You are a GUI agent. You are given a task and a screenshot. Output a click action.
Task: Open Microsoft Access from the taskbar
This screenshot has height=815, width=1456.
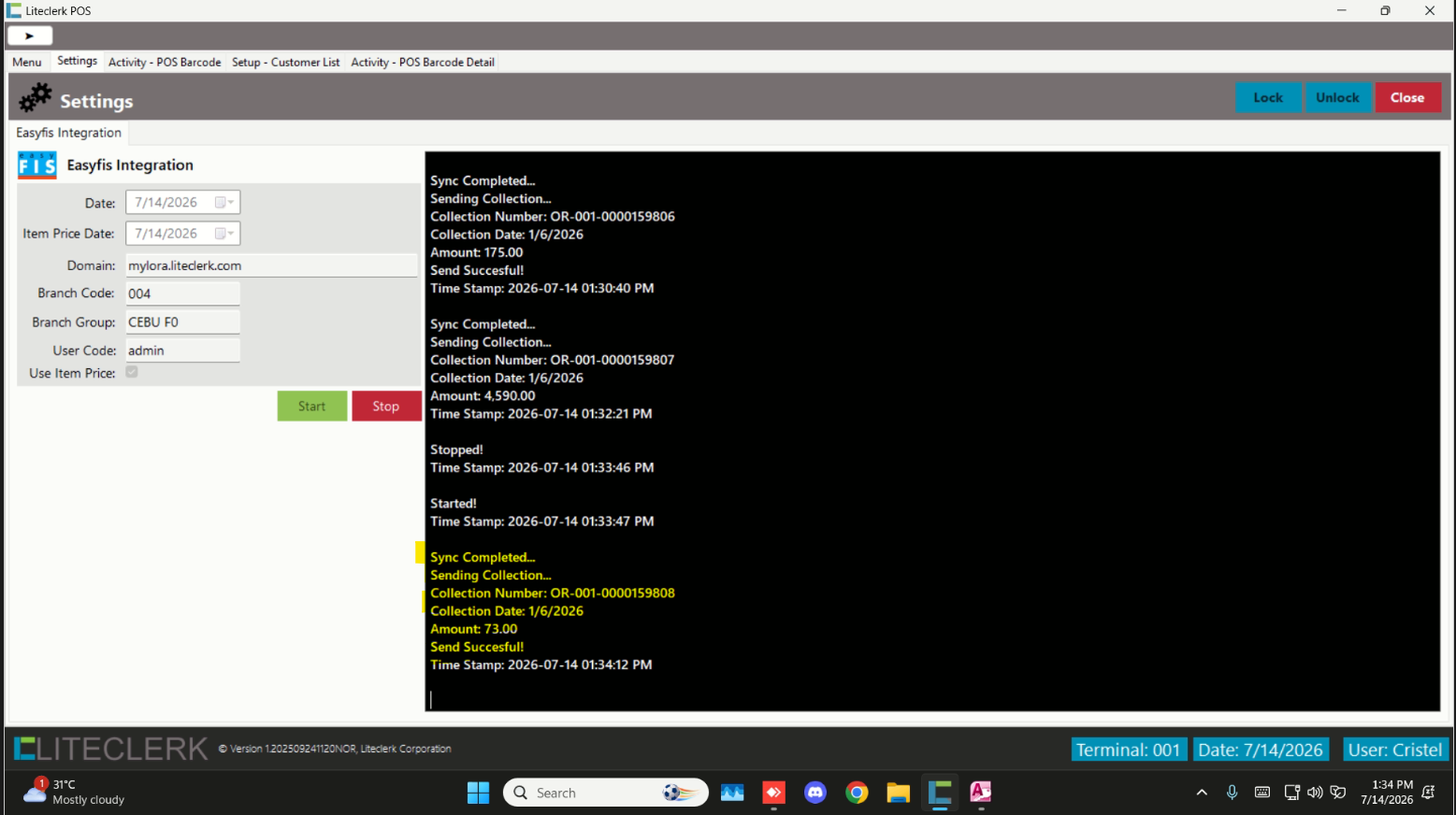(x=981, y=793)
